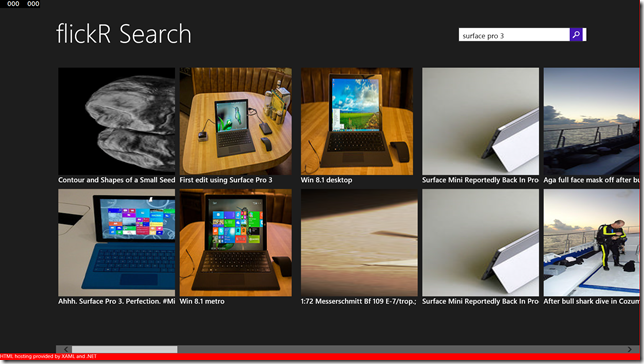644x364 pixels.
Task: Open the top Surface Mini Reportedly Back photo
Action: (x=481, y=121)
